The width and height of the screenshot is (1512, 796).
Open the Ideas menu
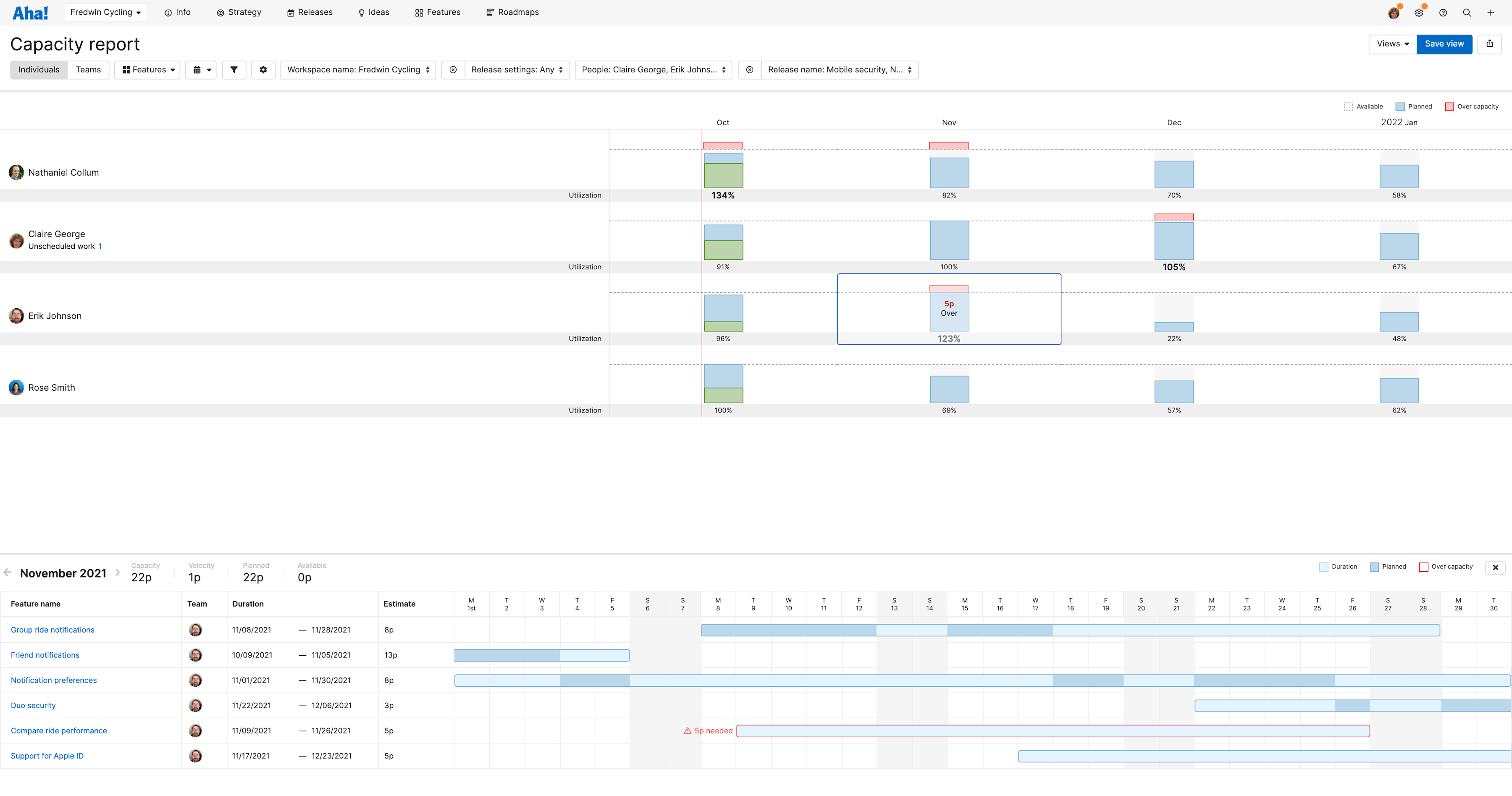tap(373, 12)
